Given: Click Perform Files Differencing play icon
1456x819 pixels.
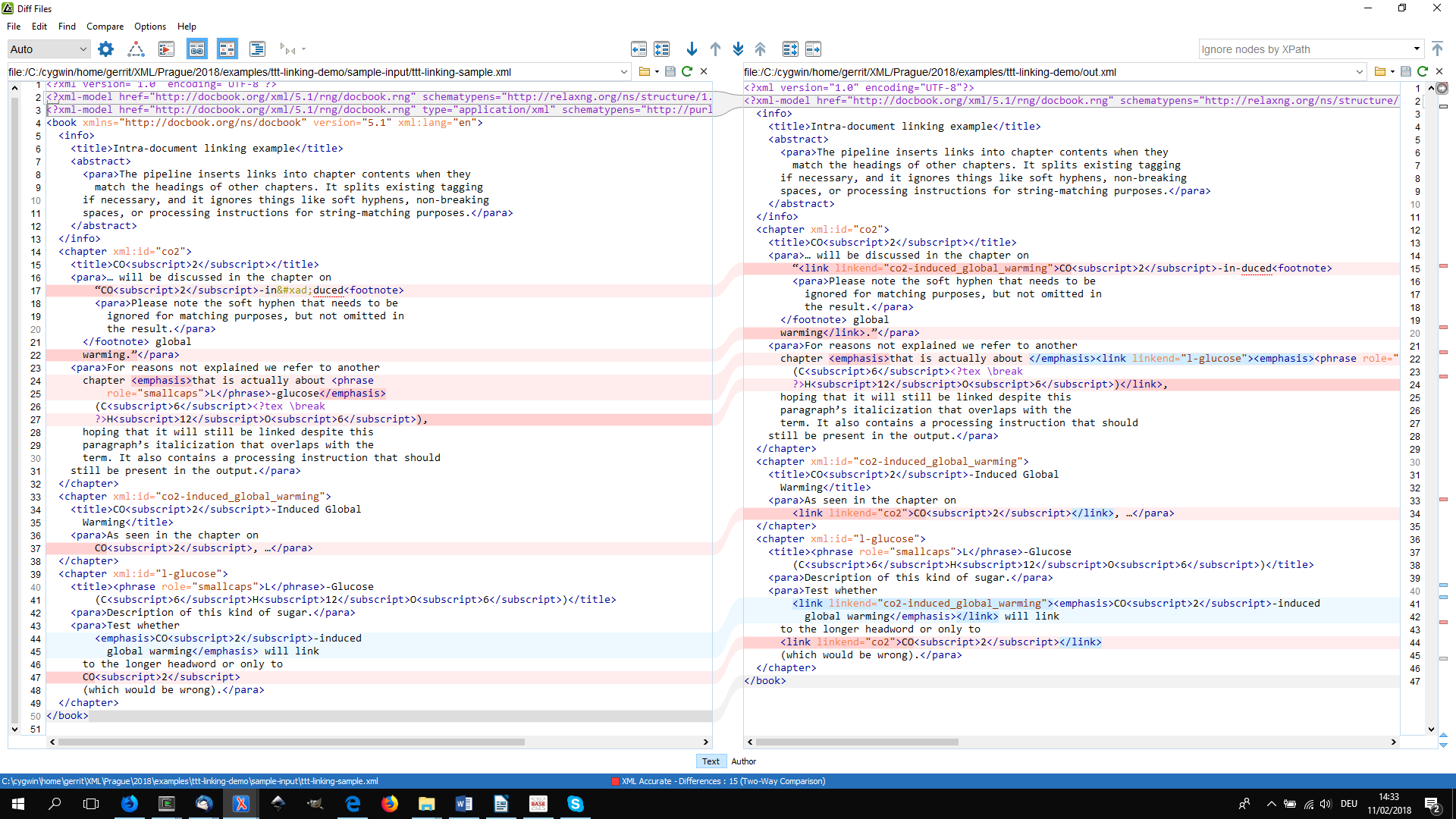Looking at the screenshot, I should [x=166, y=49].
